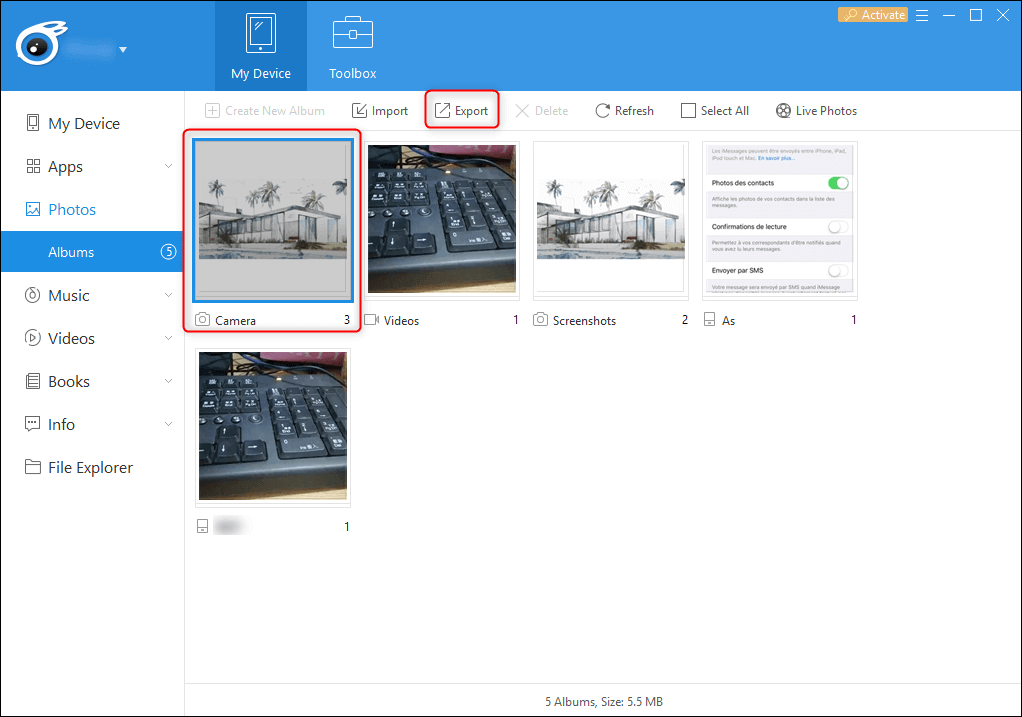The image size is (1022, 717).
Task: Tick the Select All checkbox
Action: click(x=688, y=111)
